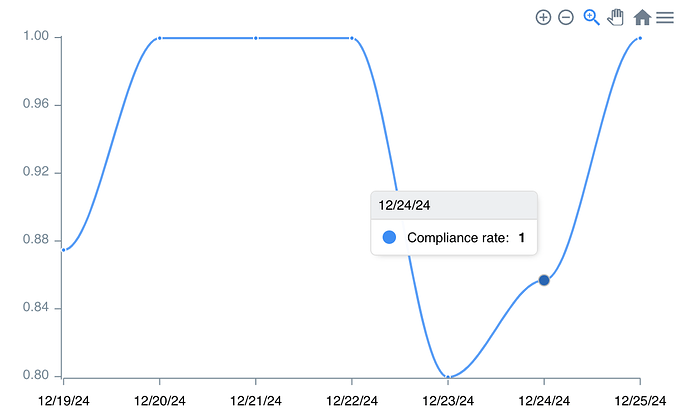The image size is (690, 416).
Task: Activate the selection zoom magnifier tool
Action: tap(591, 17)
